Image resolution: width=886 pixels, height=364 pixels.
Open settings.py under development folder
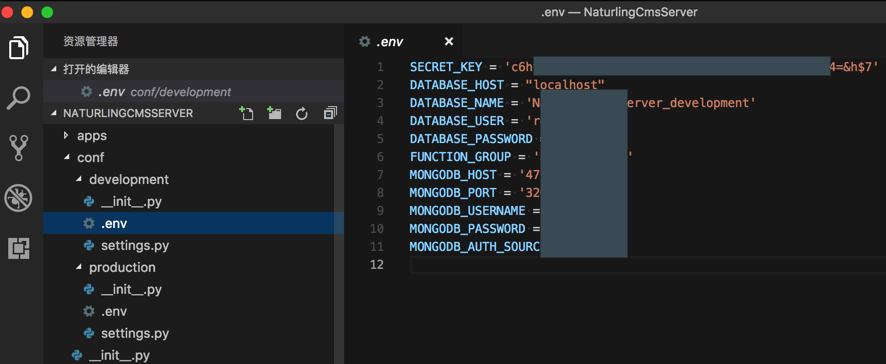click(x=194, y=245)
